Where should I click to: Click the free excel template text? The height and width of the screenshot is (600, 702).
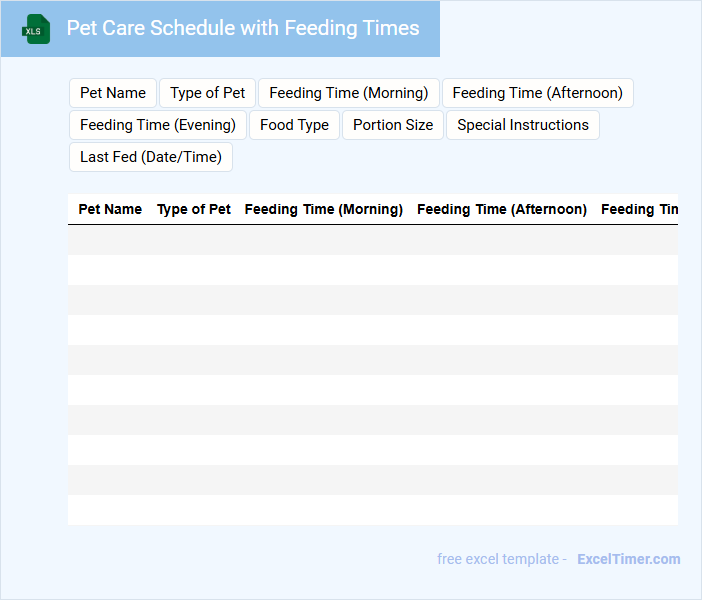point(502,559)
